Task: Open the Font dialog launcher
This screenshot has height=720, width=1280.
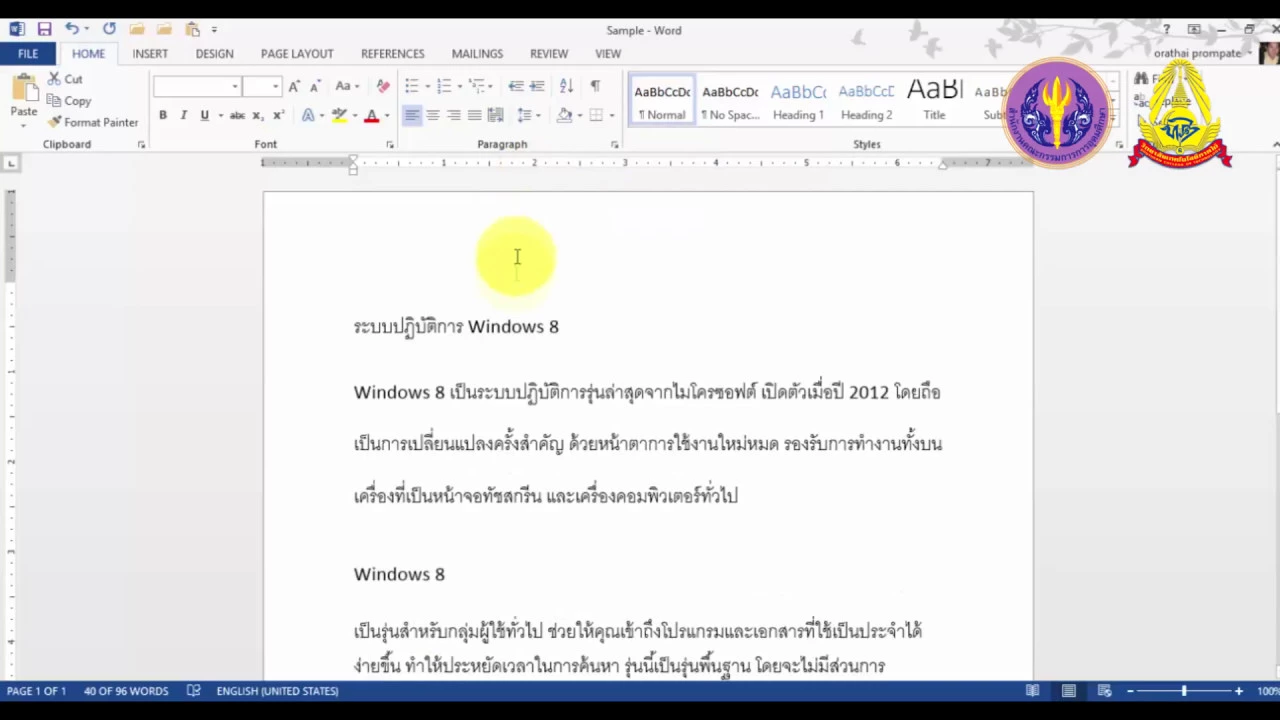Action: pos(390,145)
